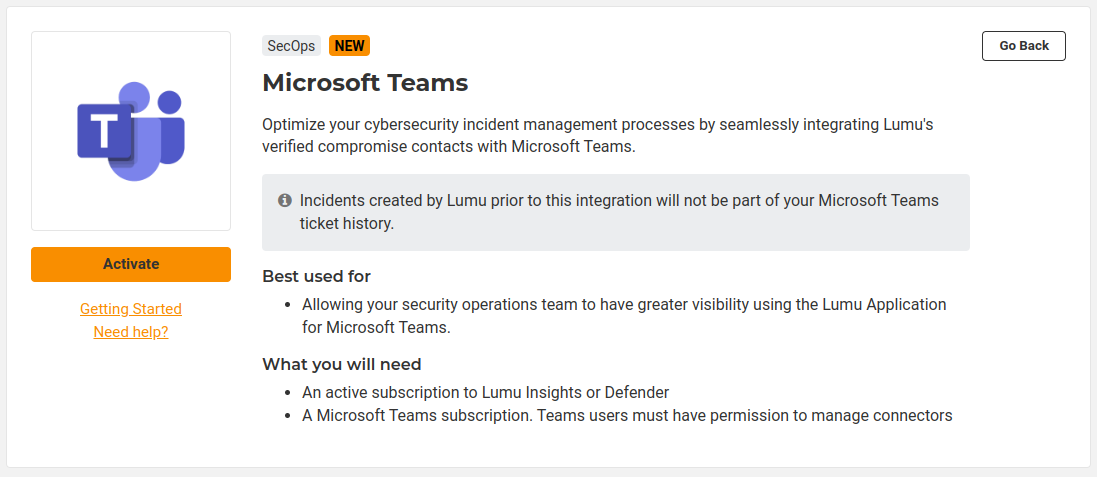
Task: Open the Need help? link
Action: (x=131, y=332)
